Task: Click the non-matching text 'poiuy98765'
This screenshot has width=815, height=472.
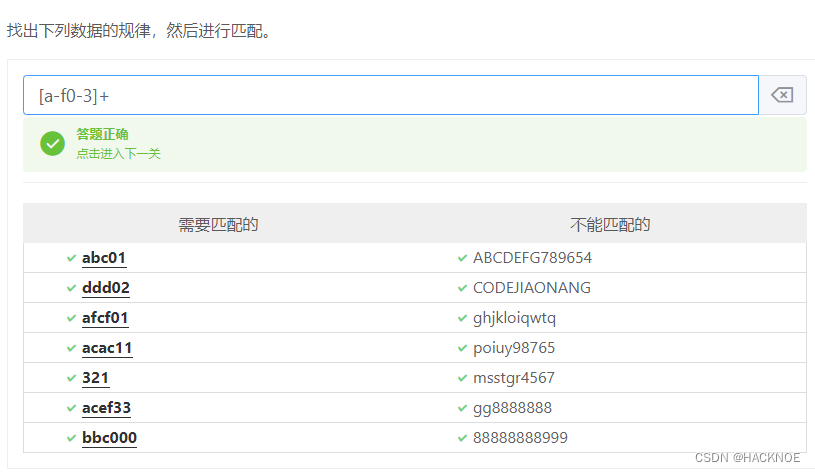Action: pos(514,348)
